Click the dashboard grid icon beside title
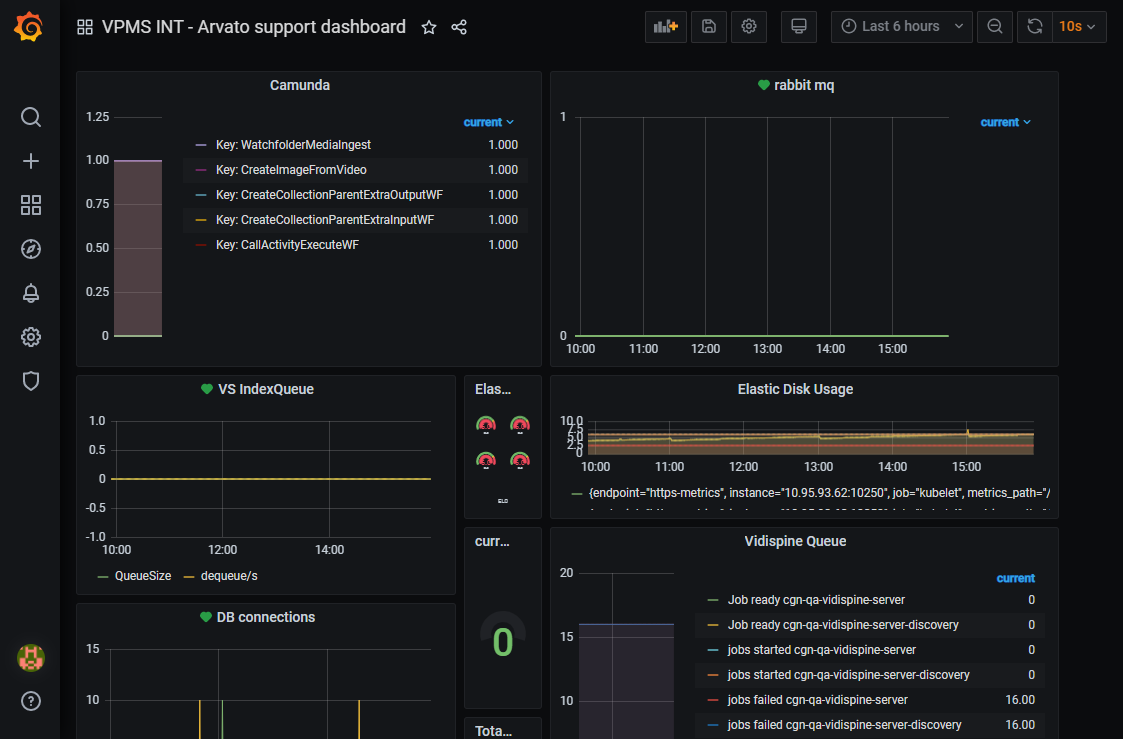Image resolution: width=1123 pixels, height=739 pixels. coord(85,27)
